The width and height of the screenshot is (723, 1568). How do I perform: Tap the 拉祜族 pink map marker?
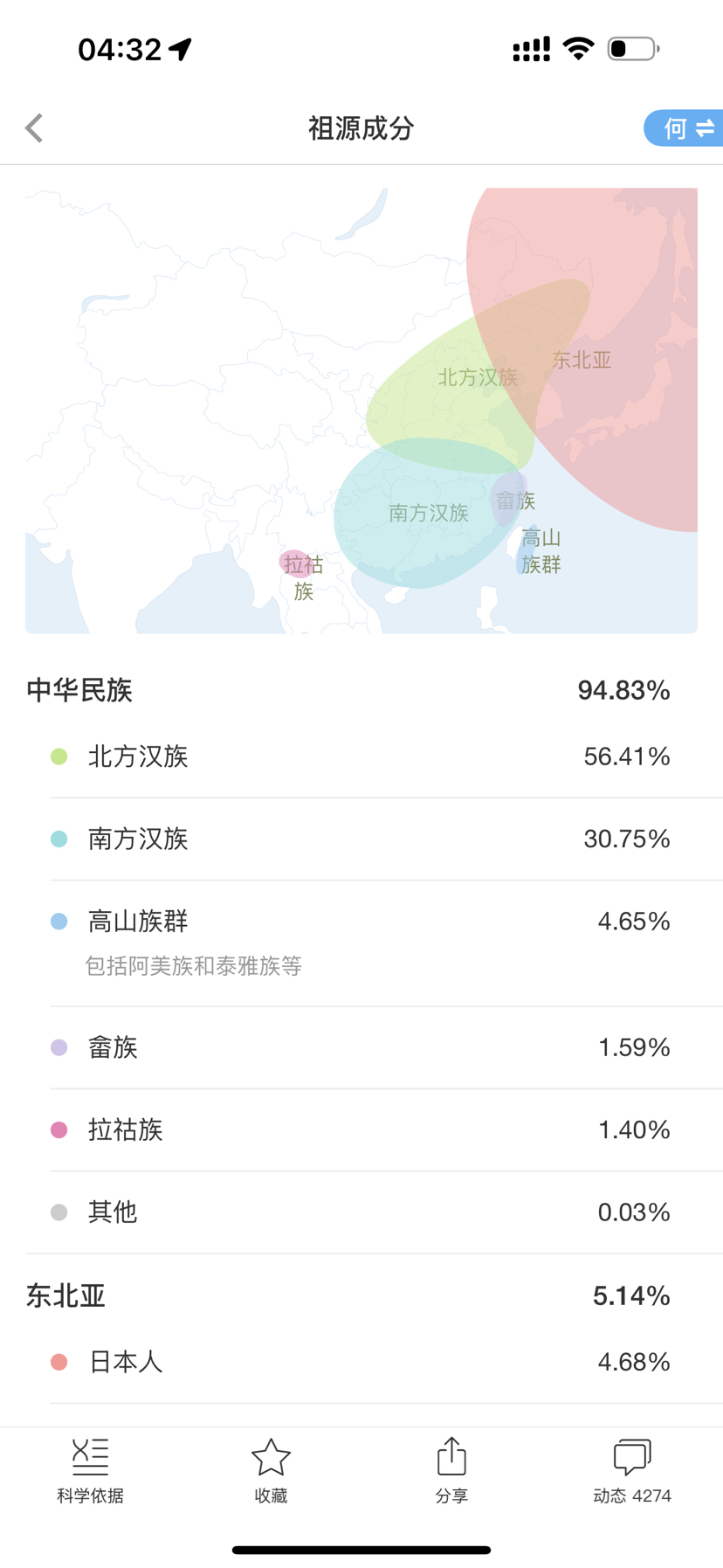tap(294, 563)
